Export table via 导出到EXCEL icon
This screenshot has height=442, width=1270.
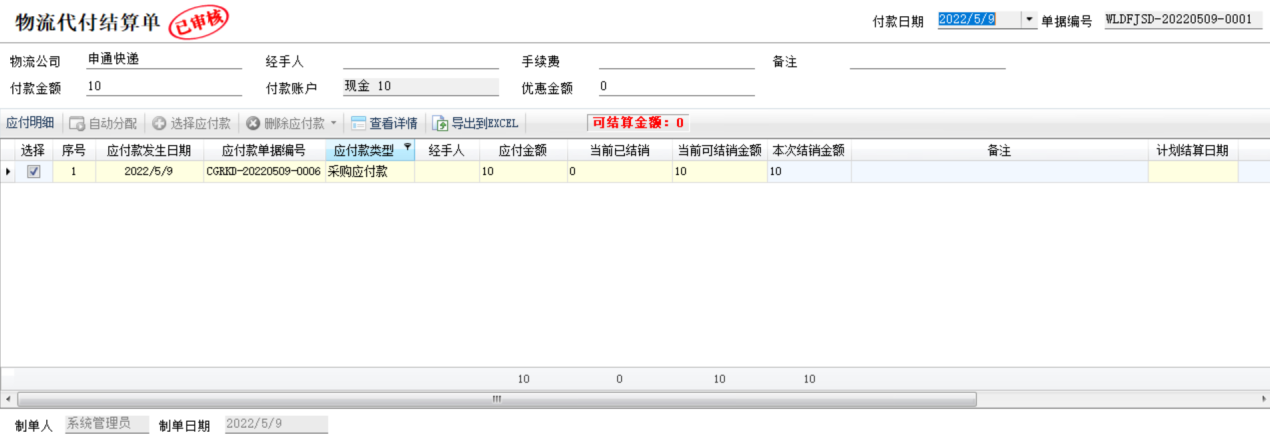click(x=440, y=124)
